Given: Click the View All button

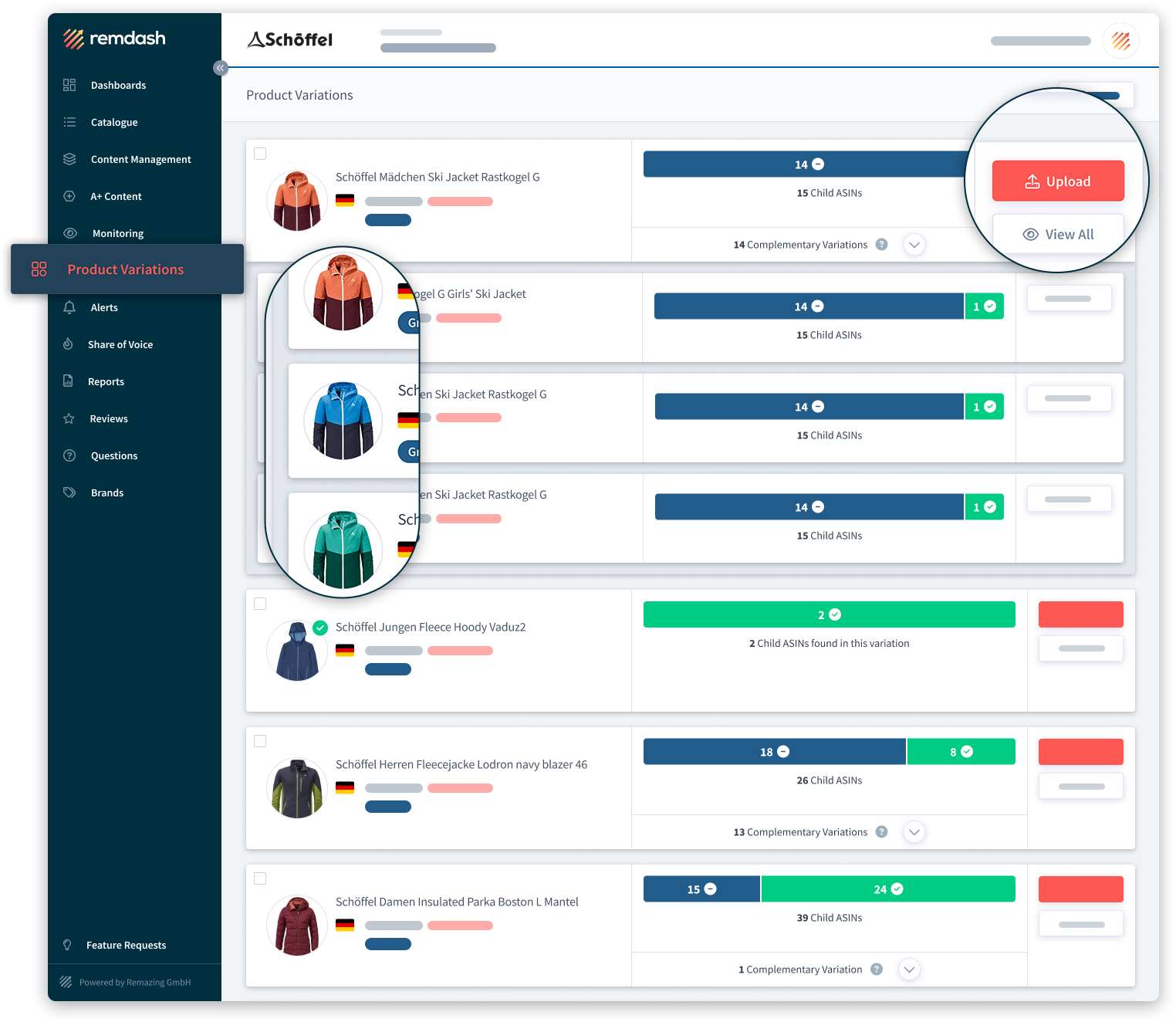Looking at the screenshot, I should click(1058, 235).
